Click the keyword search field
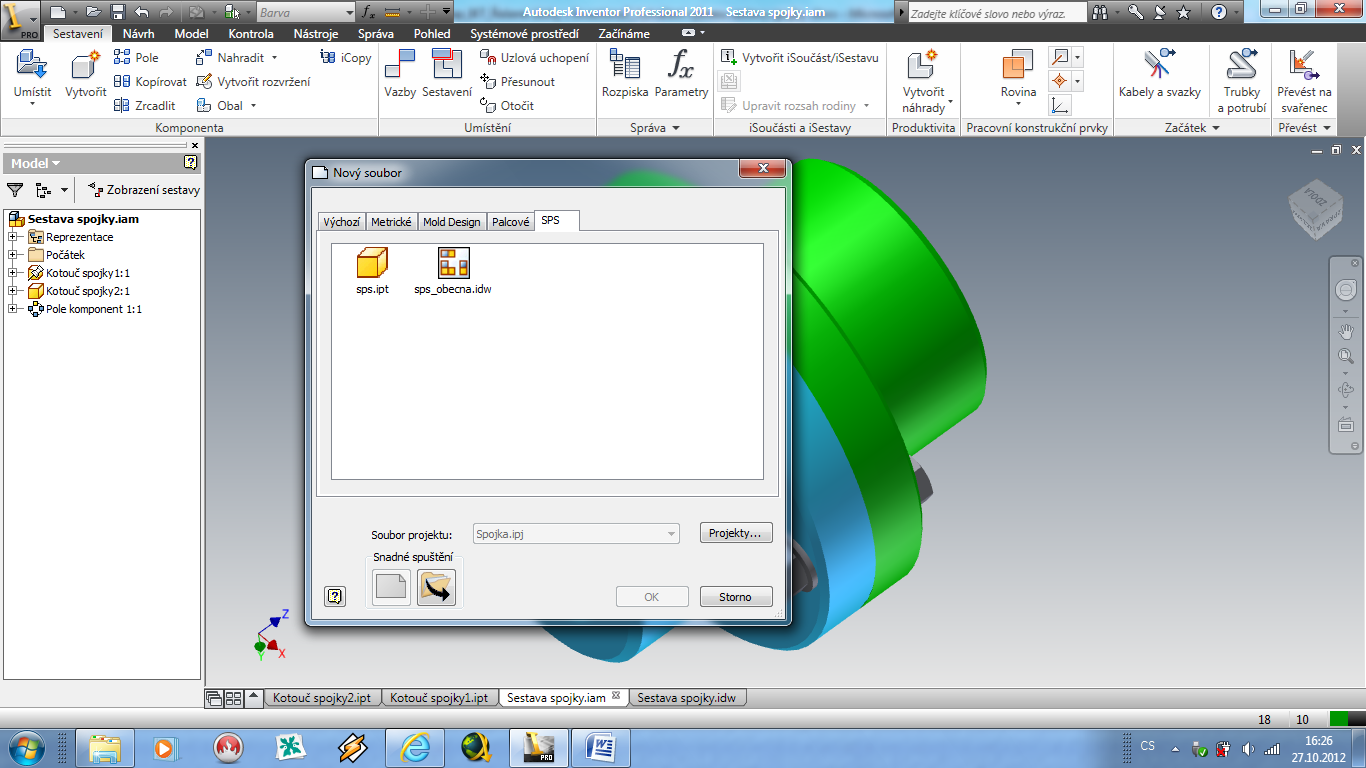This screenshot has height=768, width=1366. [x=995, y=13]
